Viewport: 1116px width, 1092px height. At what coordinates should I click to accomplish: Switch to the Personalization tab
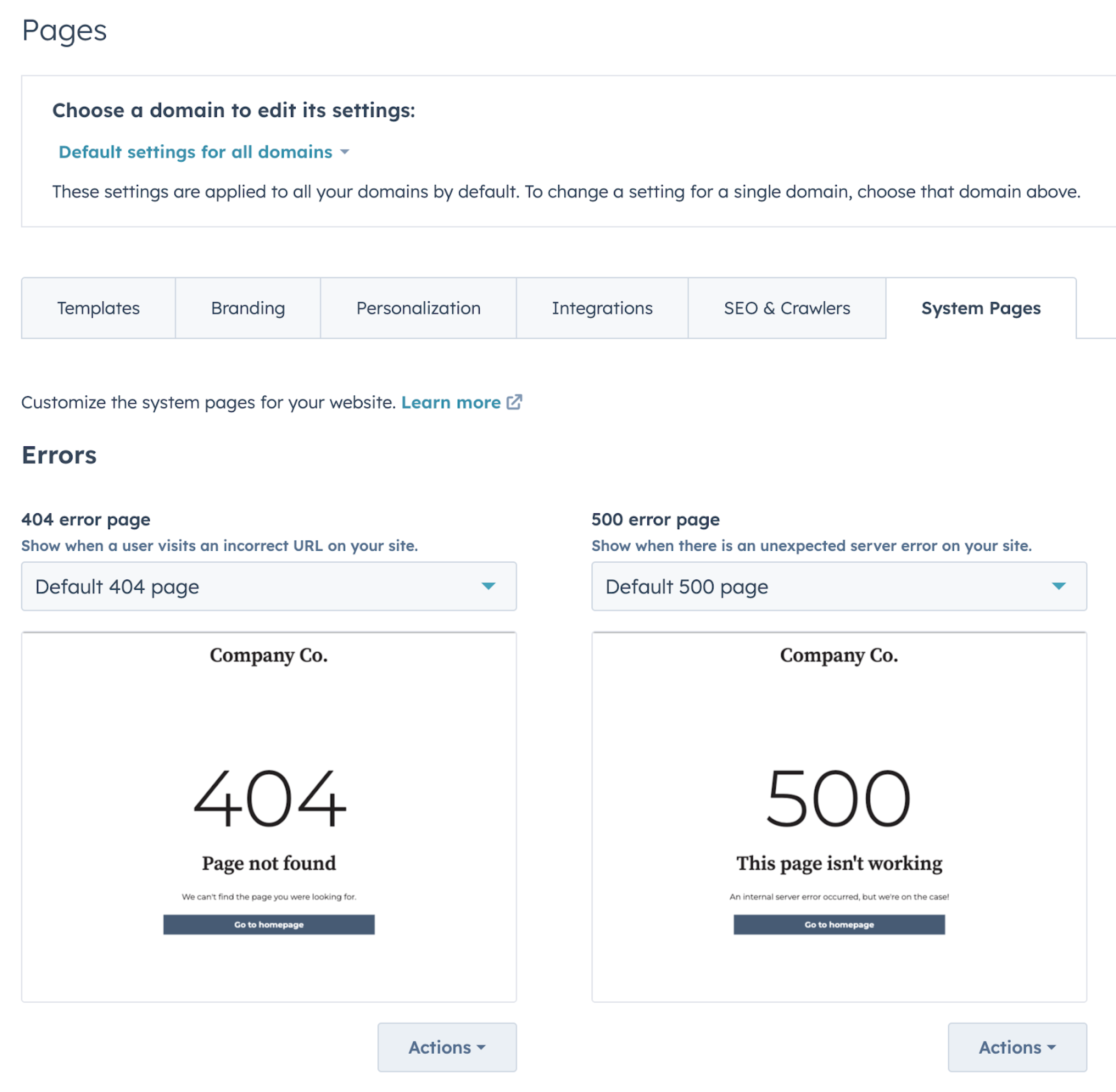418,309
